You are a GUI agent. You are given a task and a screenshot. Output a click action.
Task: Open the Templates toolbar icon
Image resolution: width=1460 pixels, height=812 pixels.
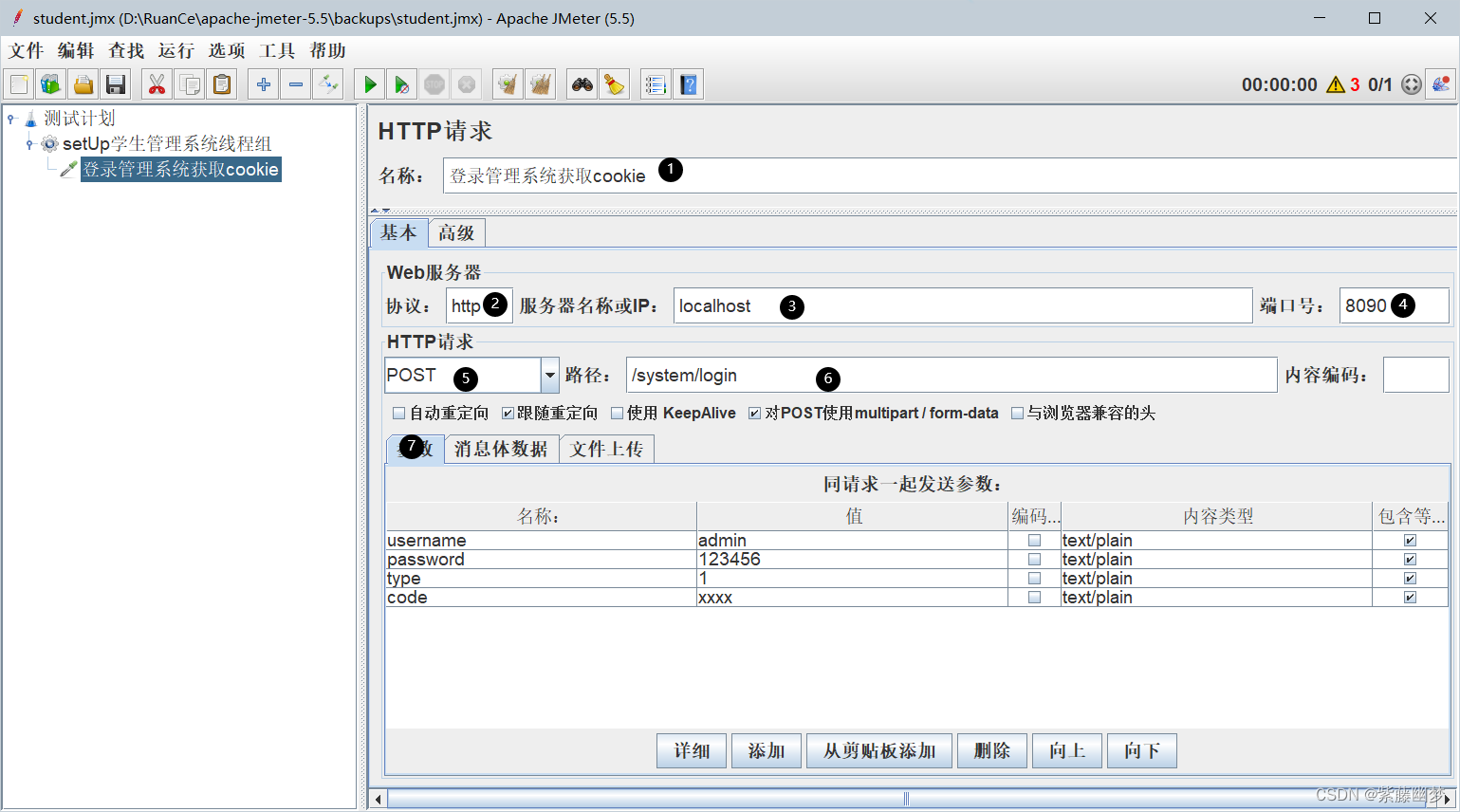[x=51, y=84]
